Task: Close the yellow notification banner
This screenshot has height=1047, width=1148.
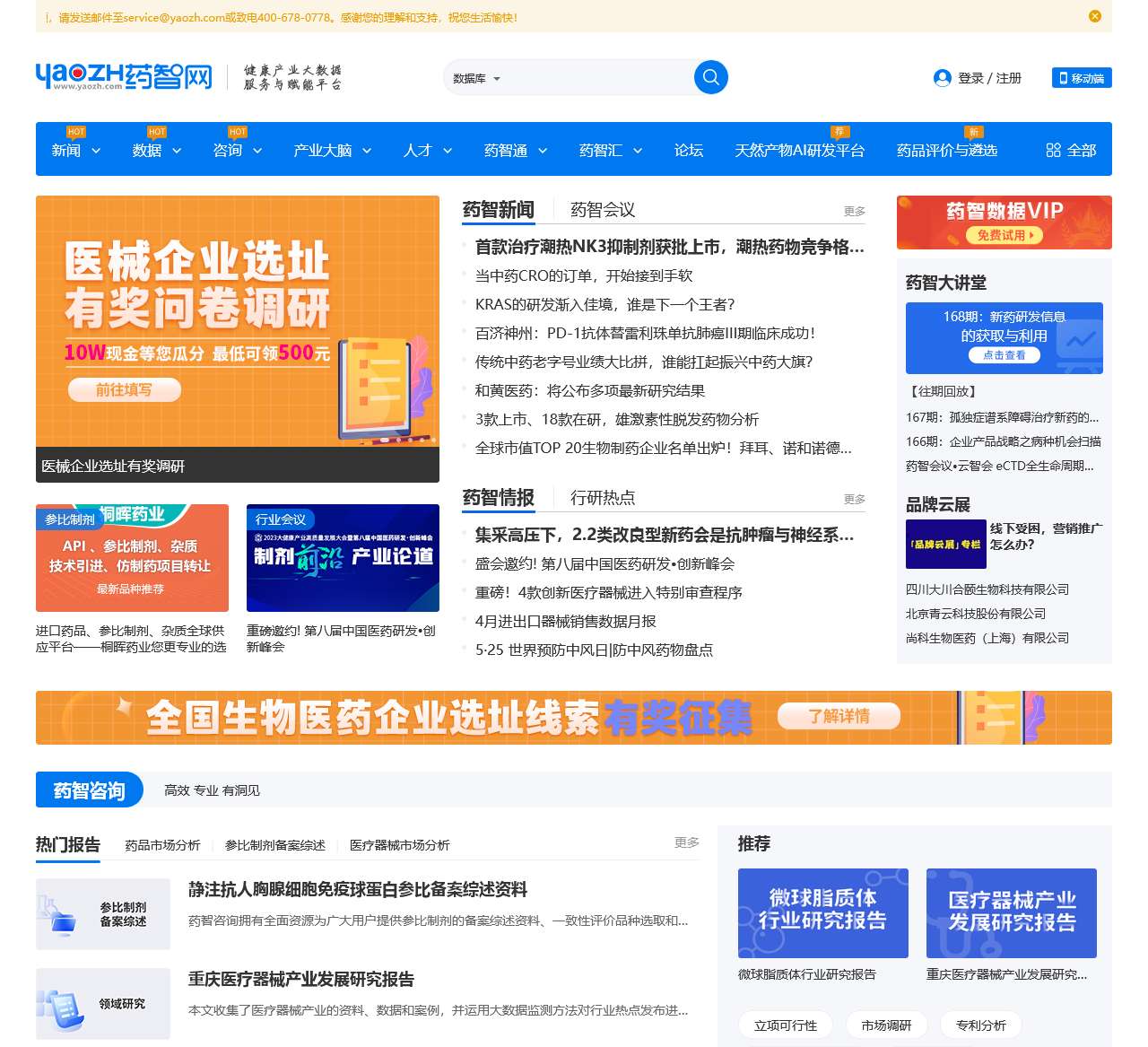Action: point(1095,16)
